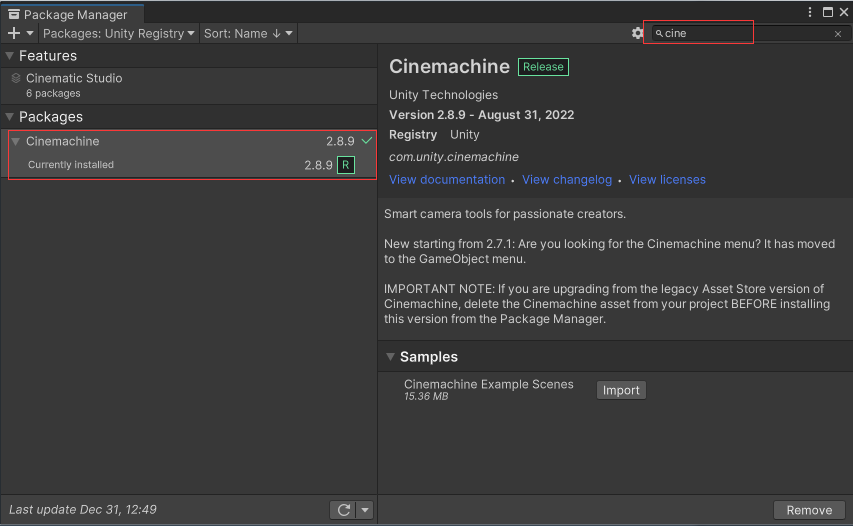Import the Cinemachine Example Scenes sample
This screenshot has height=526, width=853.
click(621, 390)
